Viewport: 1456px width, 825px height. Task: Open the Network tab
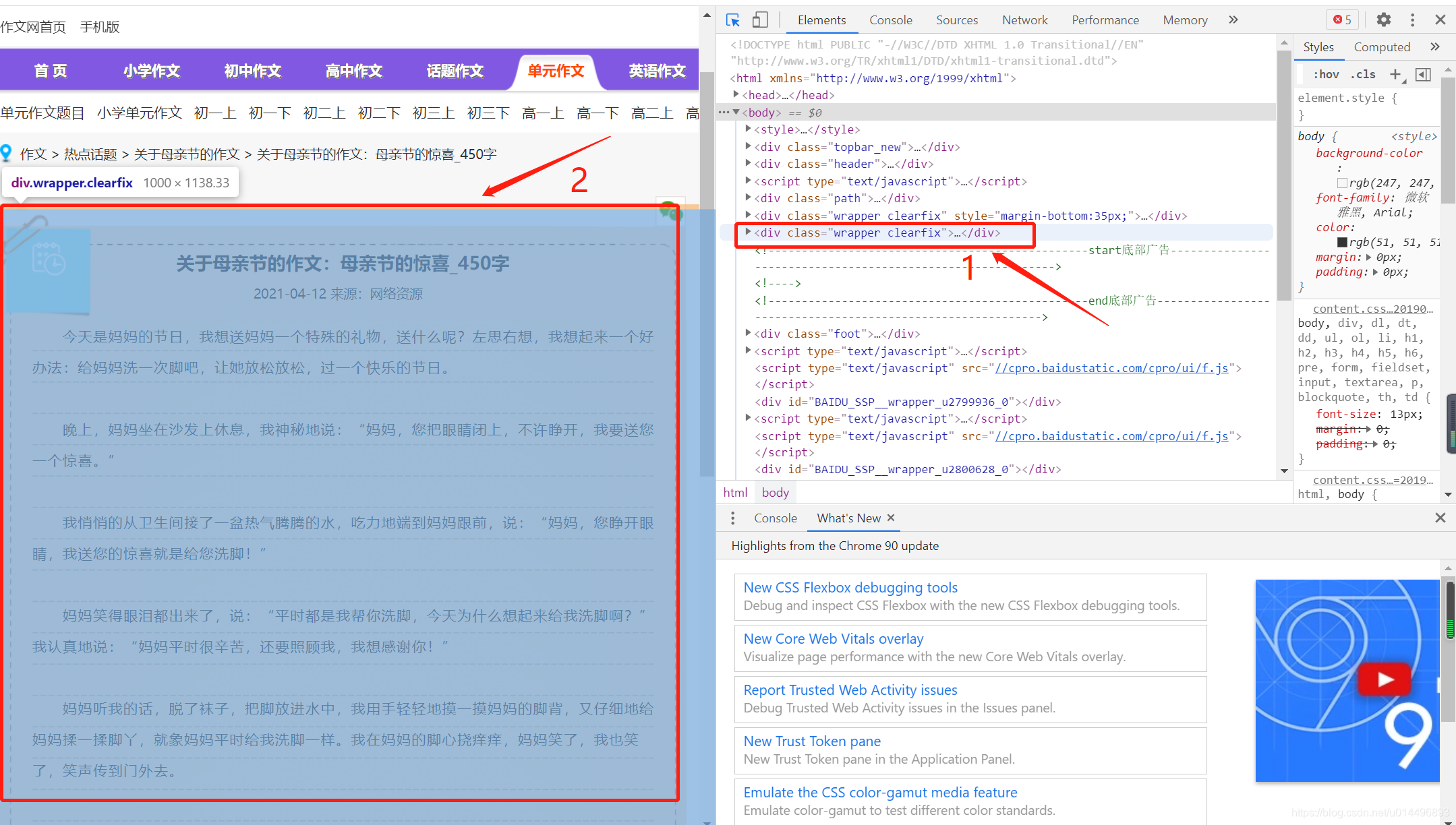tap(1025, 20)
